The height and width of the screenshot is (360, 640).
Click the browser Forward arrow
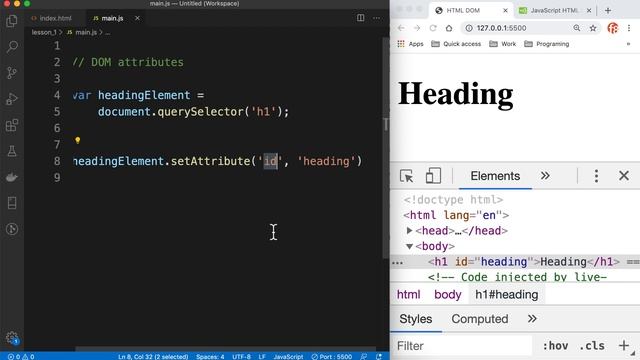[x=417, y=28]
